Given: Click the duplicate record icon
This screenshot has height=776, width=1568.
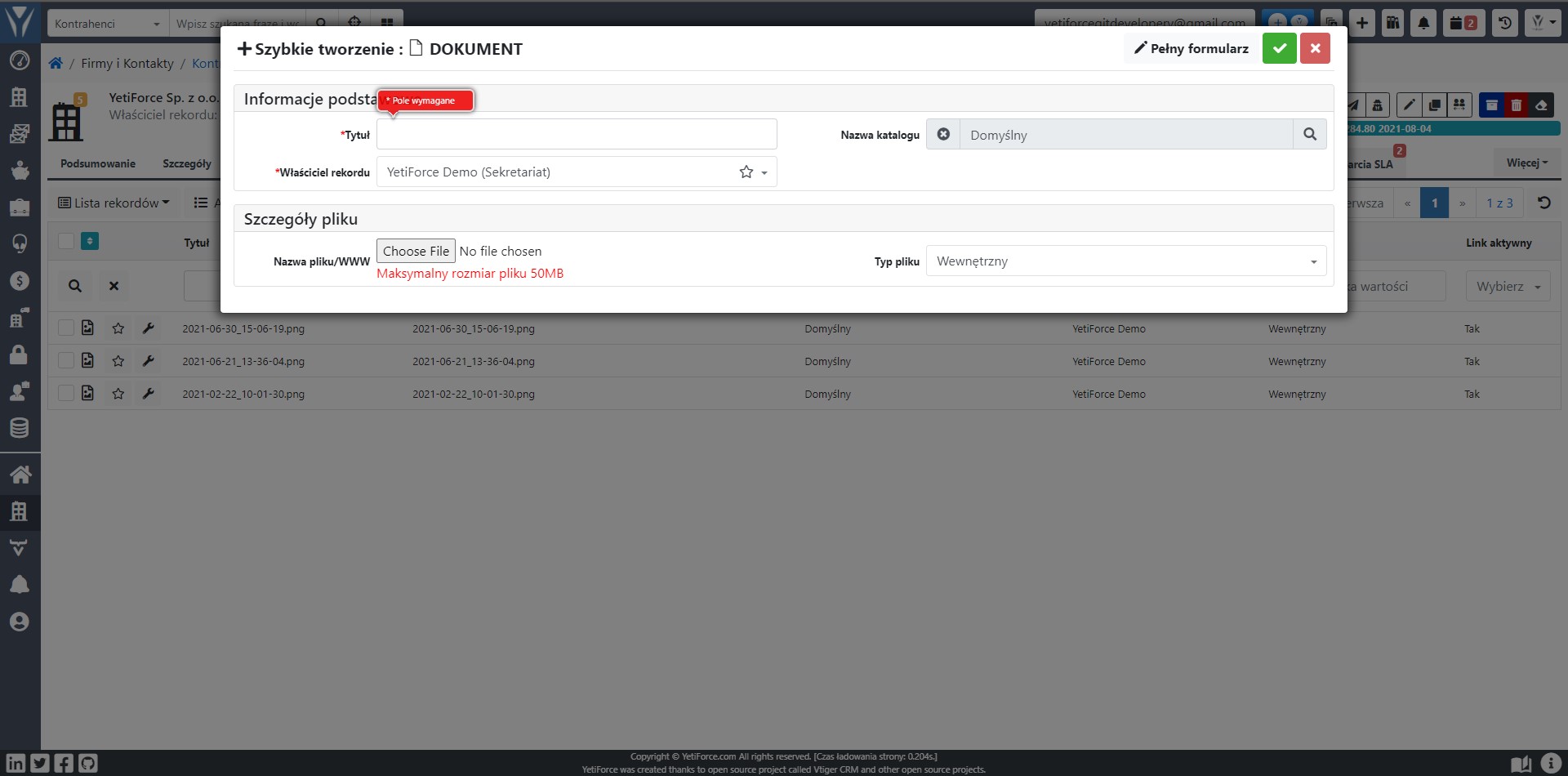Looking at the screenshot, I should coord(1434,105).
